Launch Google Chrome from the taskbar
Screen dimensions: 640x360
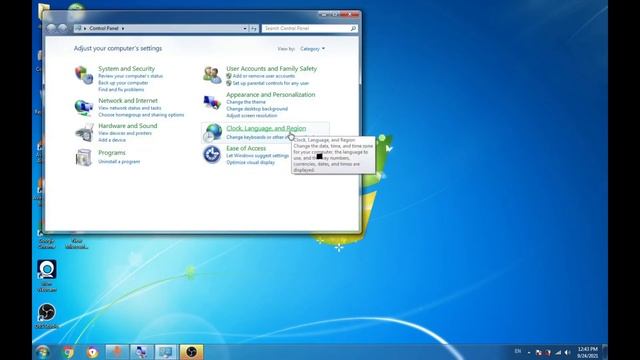click(x=69, y=352)
